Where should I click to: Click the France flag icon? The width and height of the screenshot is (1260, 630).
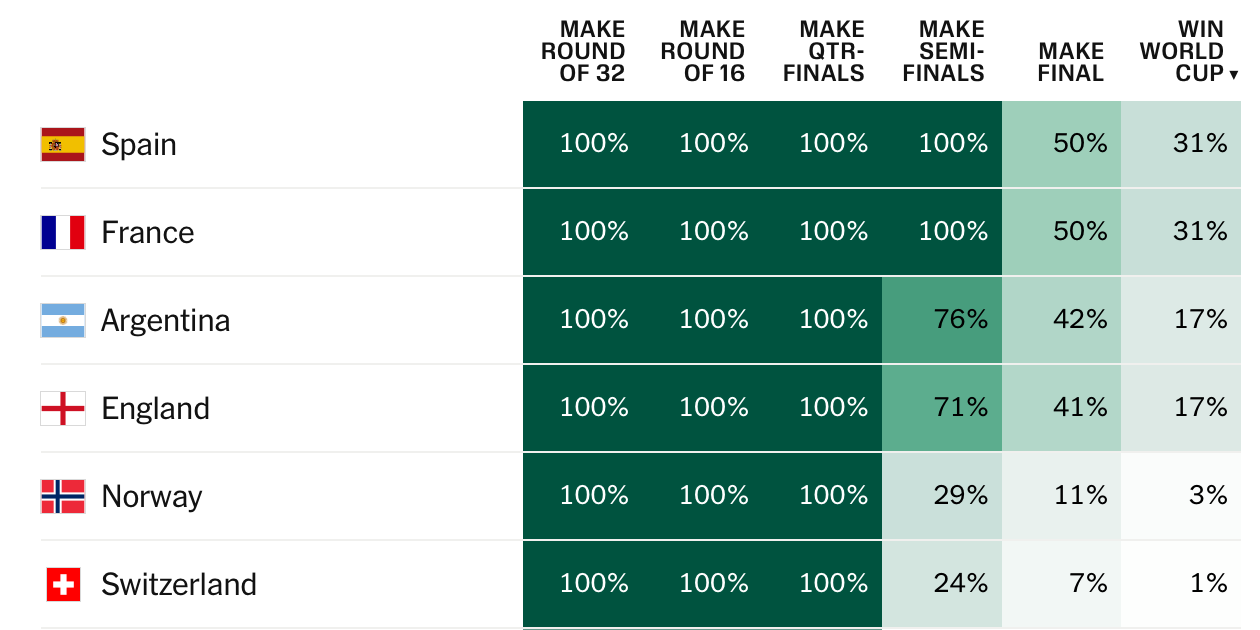(x=62, y=232)
